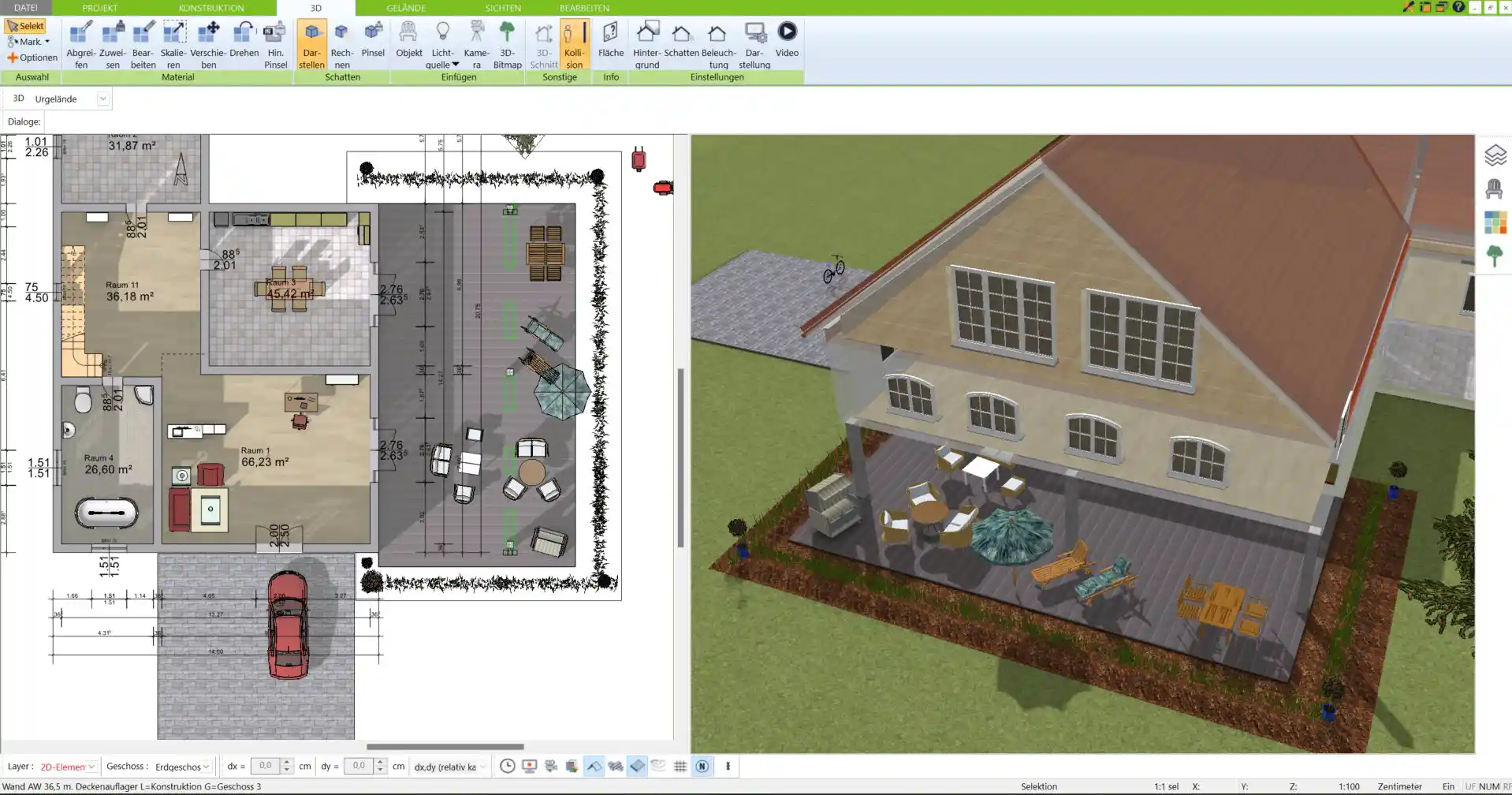
Task: Click the vertical dots overflow icon
Action: pos(728,766)
